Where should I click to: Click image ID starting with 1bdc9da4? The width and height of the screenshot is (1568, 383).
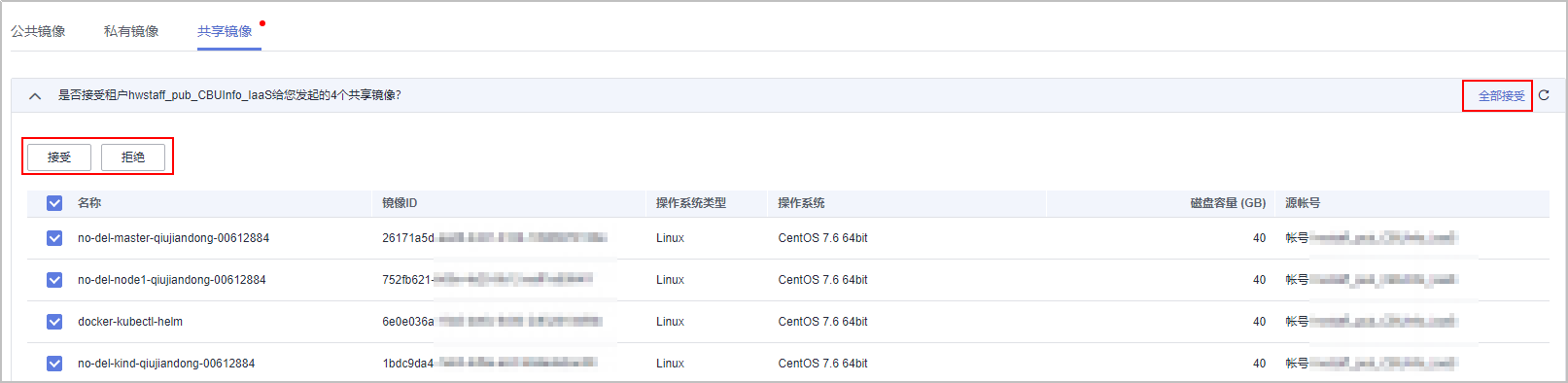pos(490,364)
